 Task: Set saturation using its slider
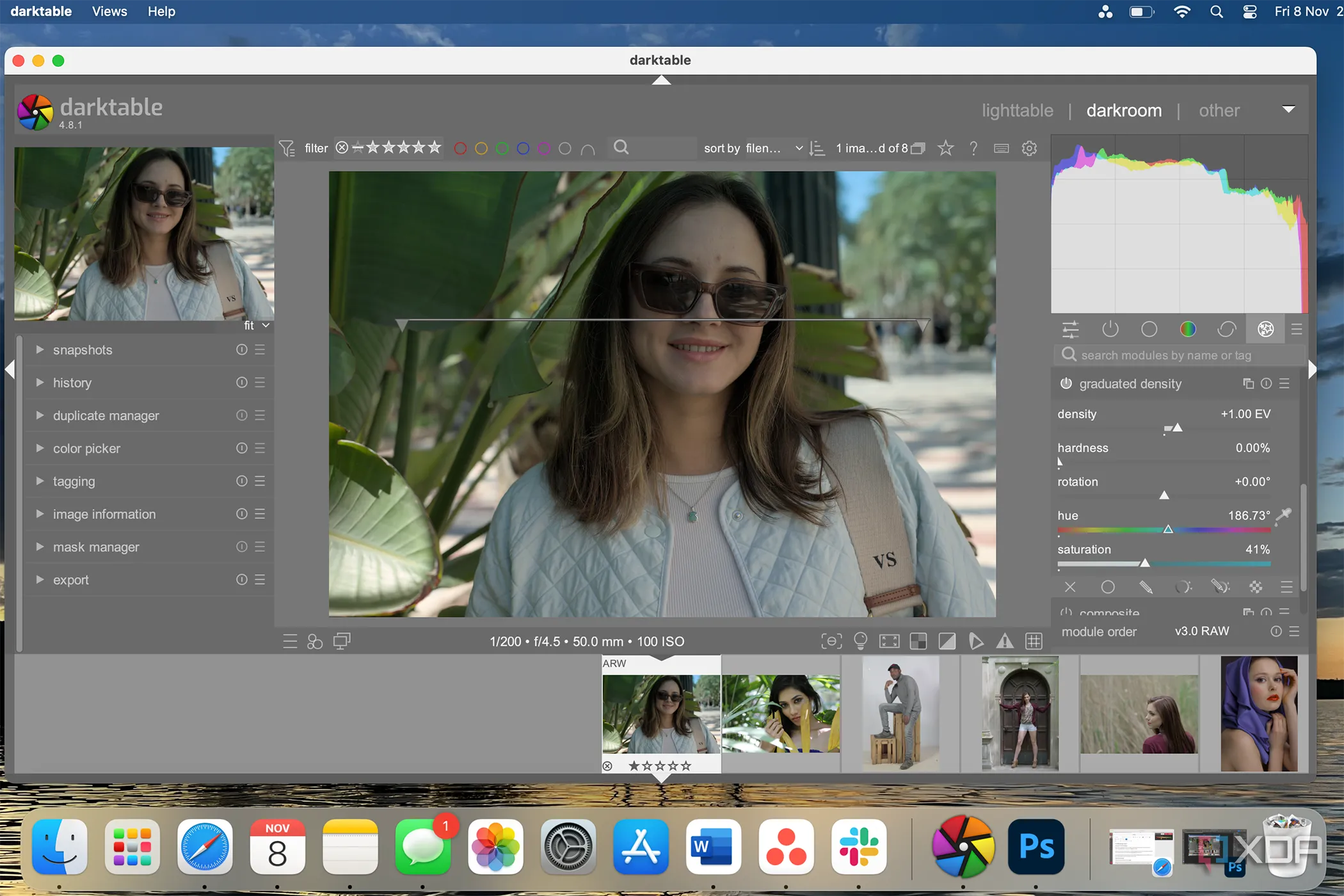(1146, 564)
